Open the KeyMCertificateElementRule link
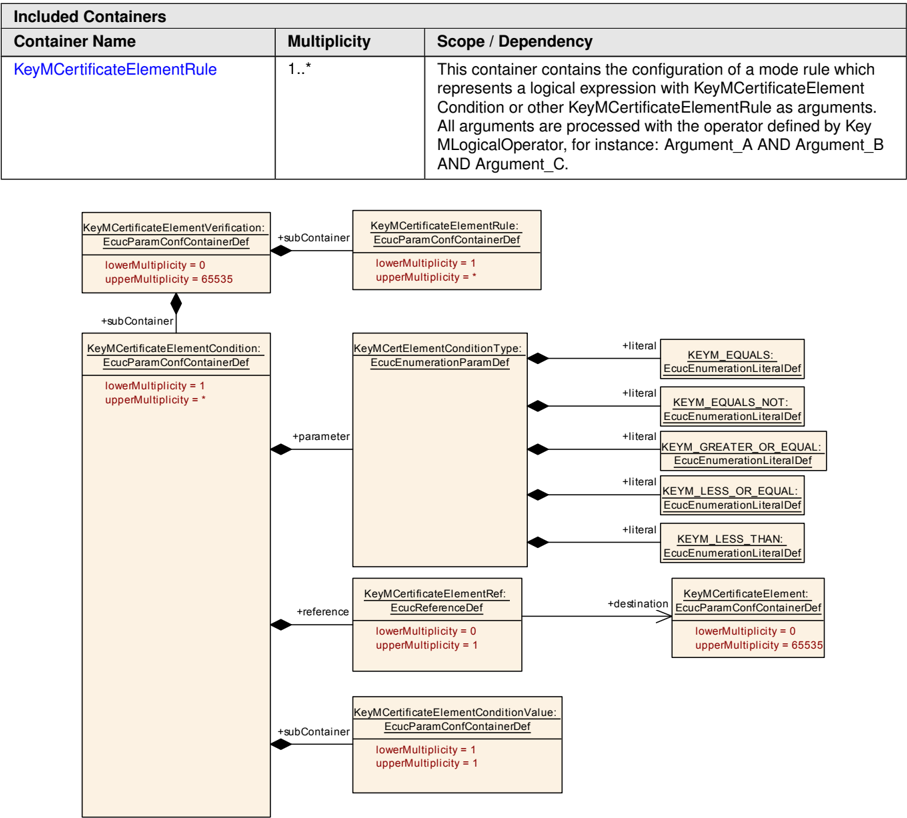The width and height of the screenshot is (907, 818). 115,69
